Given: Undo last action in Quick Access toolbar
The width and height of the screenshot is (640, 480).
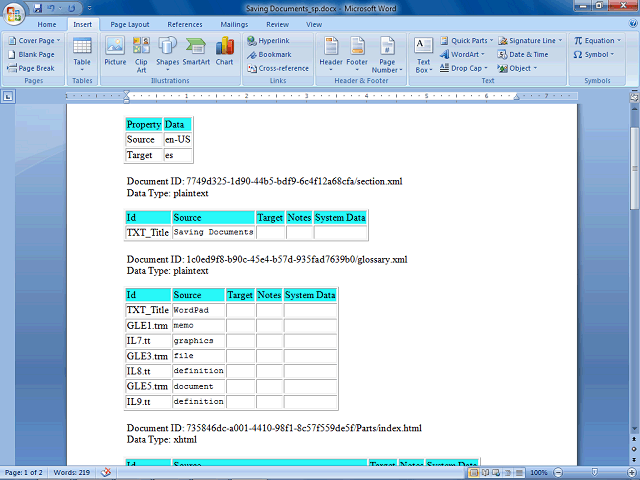Looking at the screenshot, I should pos(51,8).
